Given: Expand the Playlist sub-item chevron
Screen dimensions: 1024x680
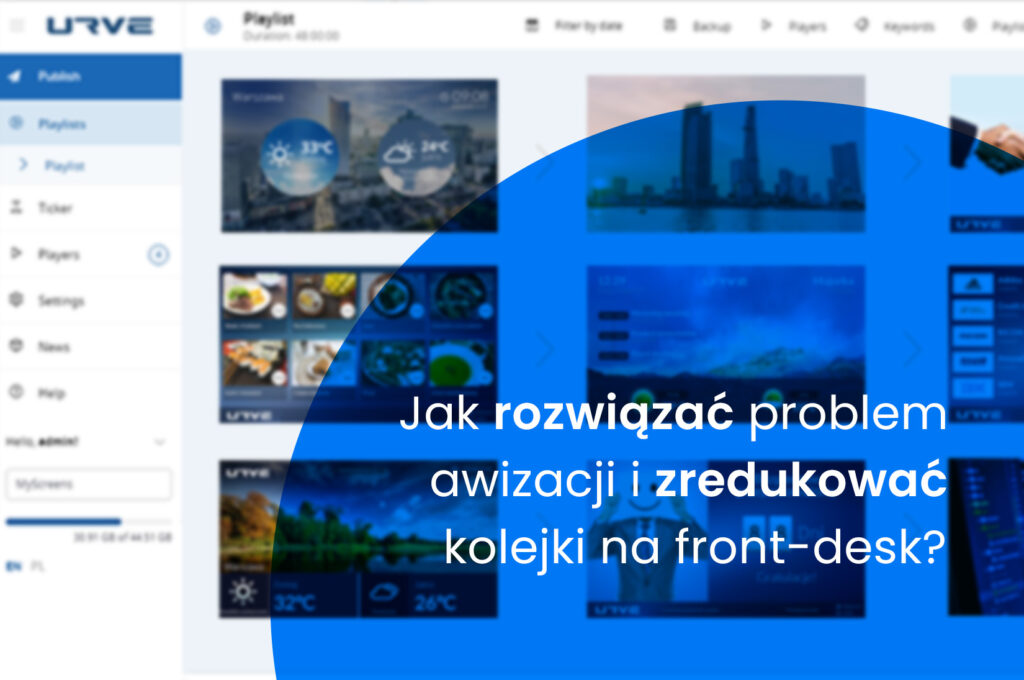Looking at the screenshot, I should (24, 165).
